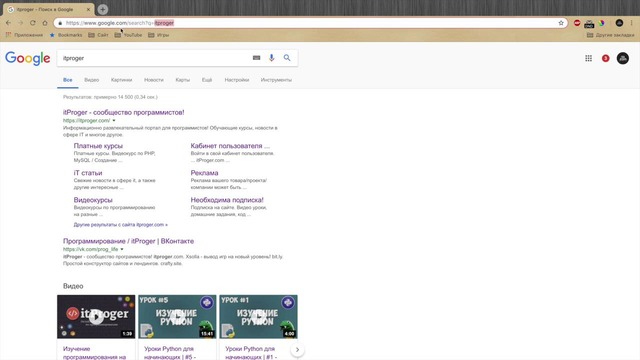Image resolution: width=640 pixels, height=360 pixels.
Task: Open the on-screen keyboard in search box
Action: pos(256,58)
